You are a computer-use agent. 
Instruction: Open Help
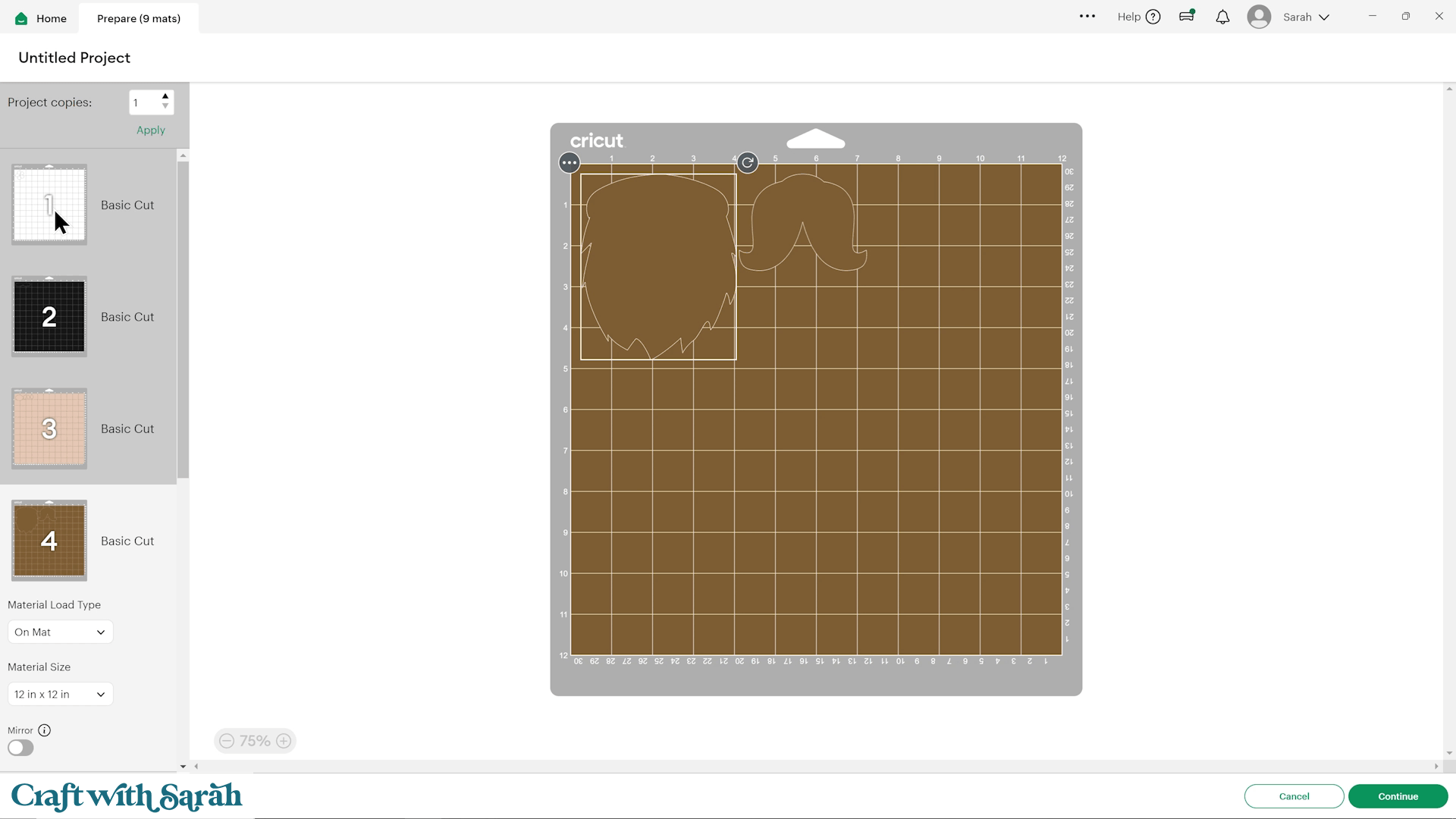point(1138,17)
